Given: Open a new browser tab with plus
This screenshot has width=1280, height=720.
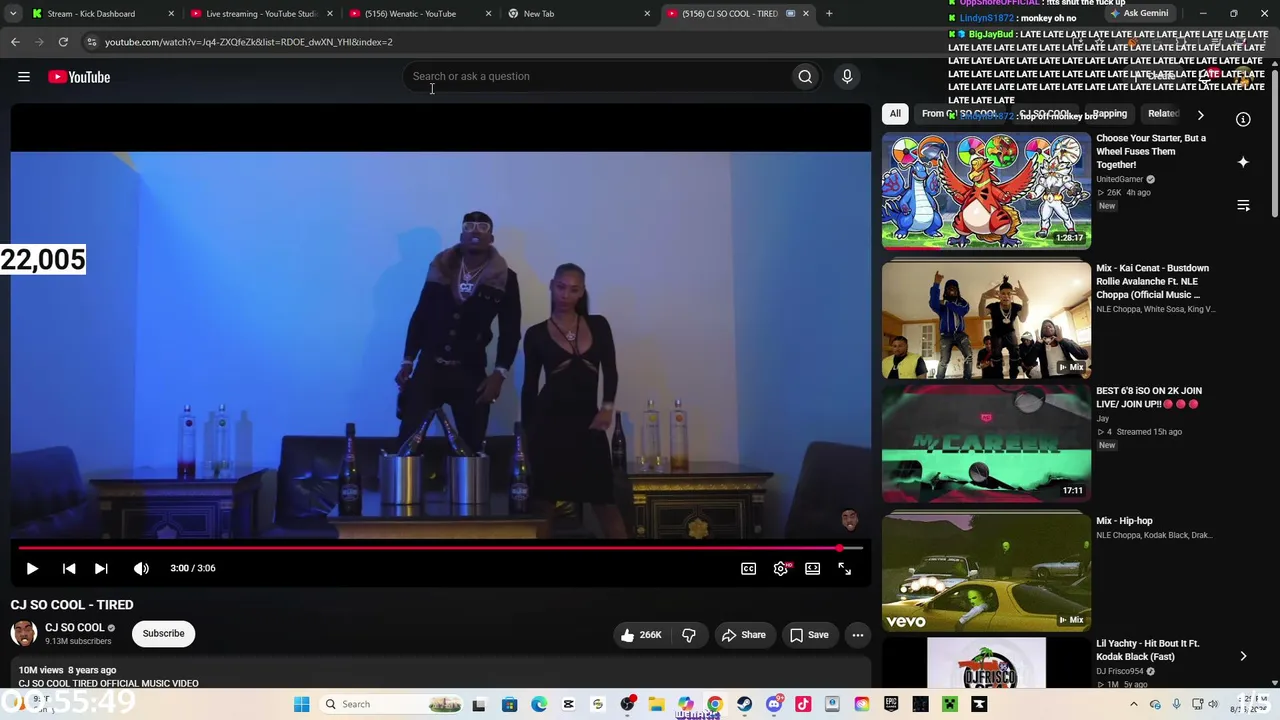Looking at the screenshot, I should tap(829, 14).
